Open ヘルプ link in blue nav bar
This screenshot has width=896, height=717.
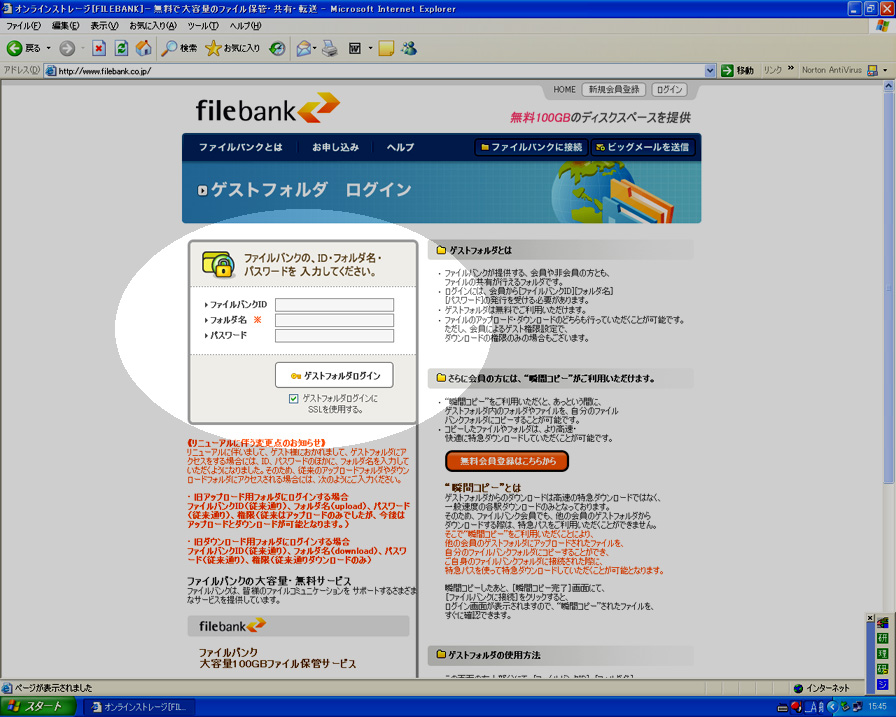click(400, 147)
